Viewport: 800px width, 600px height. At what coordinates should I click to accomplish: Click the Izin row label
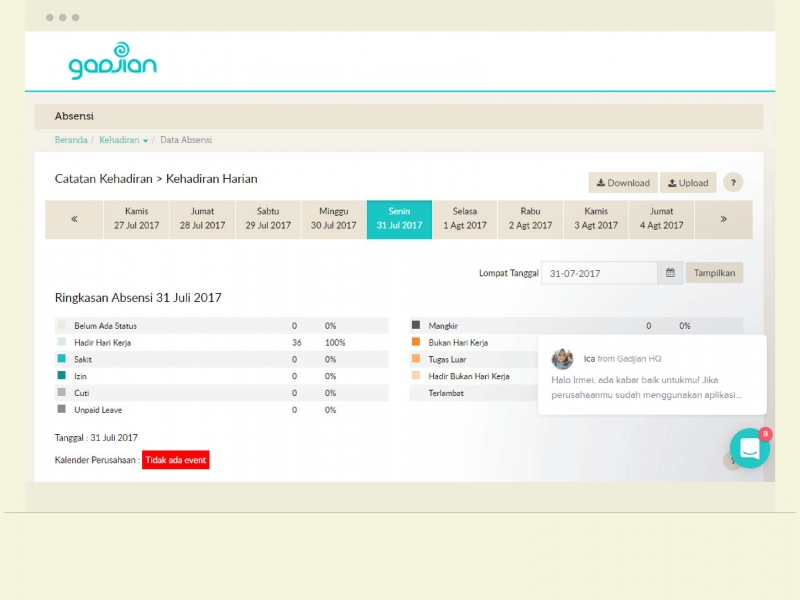tap(80, 377)
